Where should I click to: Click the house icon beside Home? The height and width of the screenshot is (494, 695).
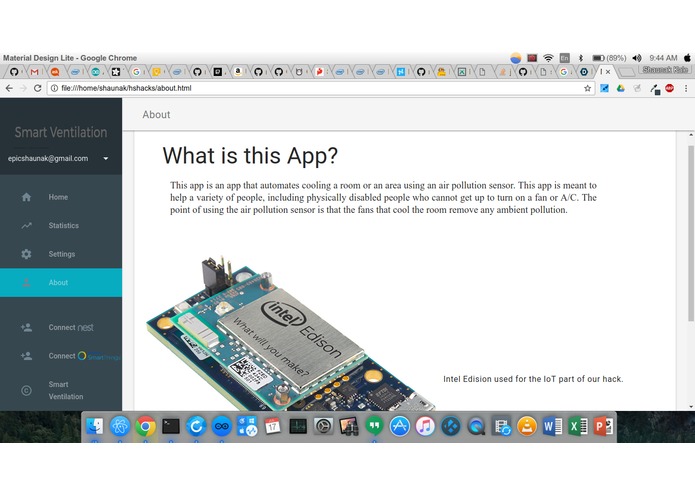pos(27,197)
